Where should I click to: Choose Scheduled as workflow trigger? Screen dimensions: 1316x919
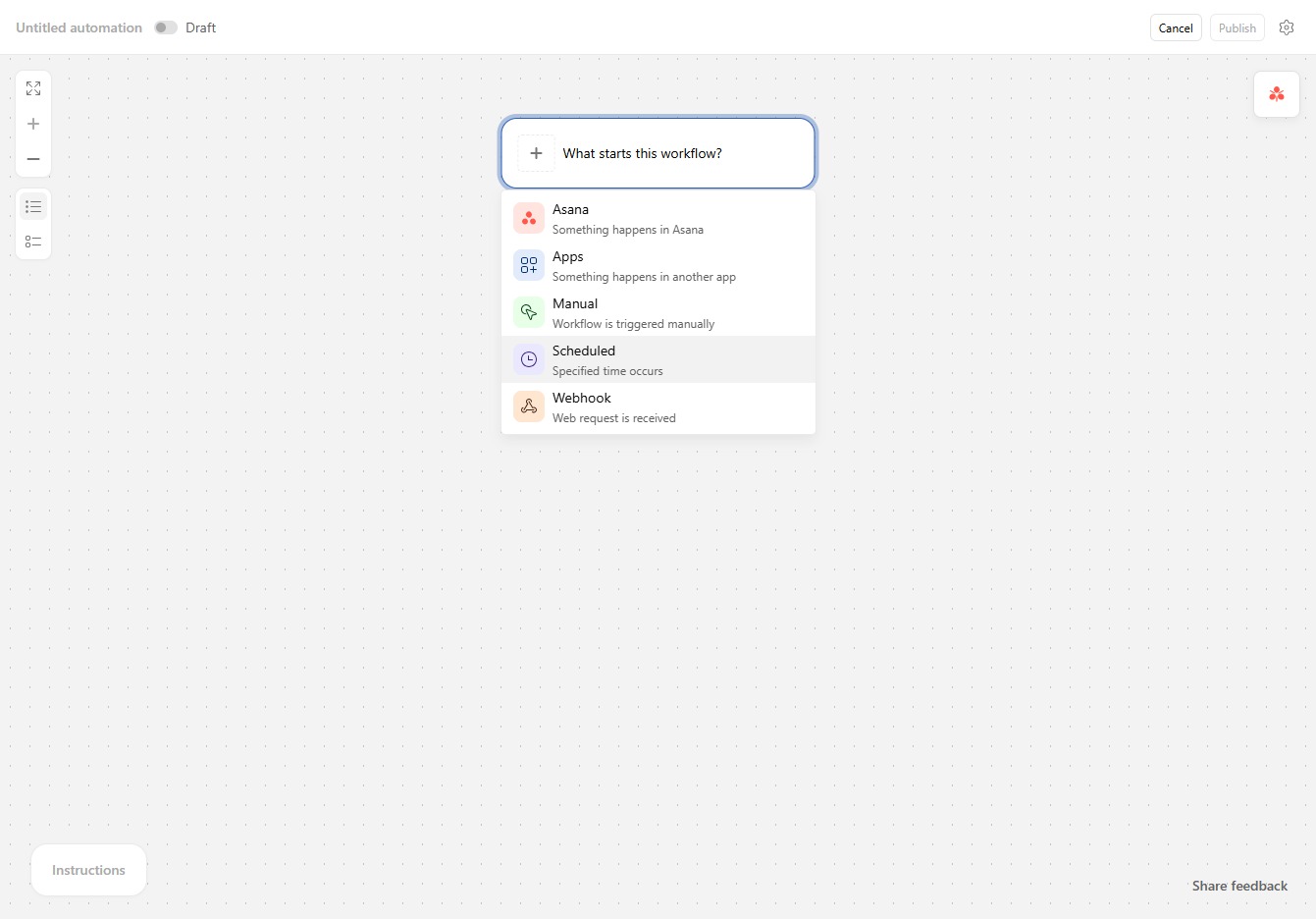tap(658, 359)
